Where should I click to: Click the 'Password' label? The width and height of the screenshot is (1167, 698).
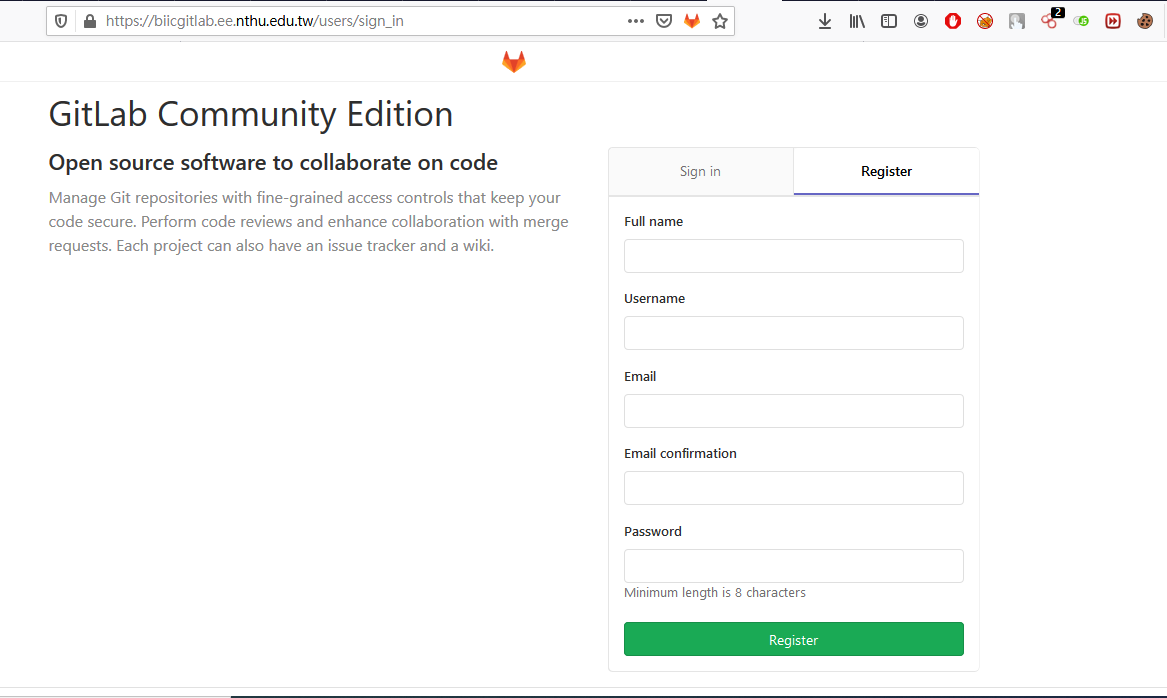click(x=653, y=531)
